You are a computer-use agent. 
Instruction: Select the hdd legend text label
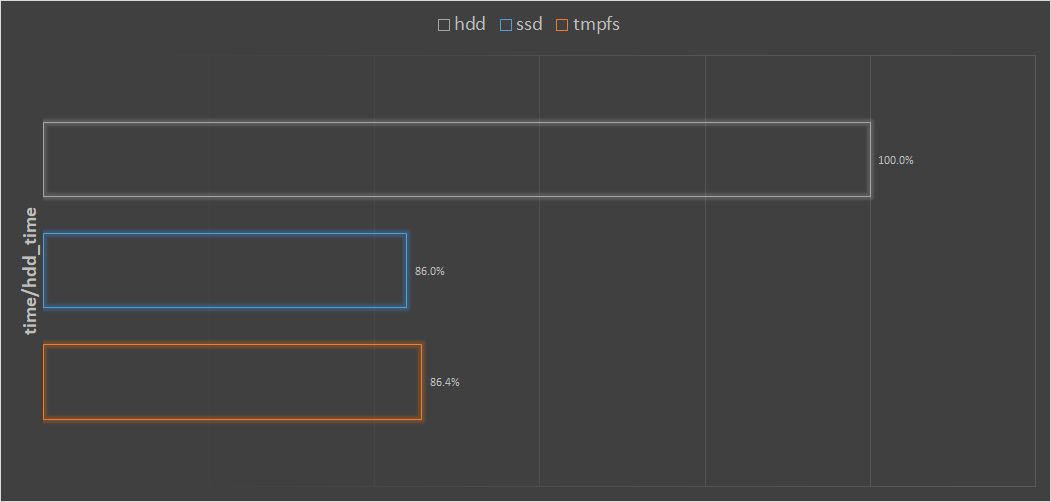pyautogui.click(x=470, y=24)
